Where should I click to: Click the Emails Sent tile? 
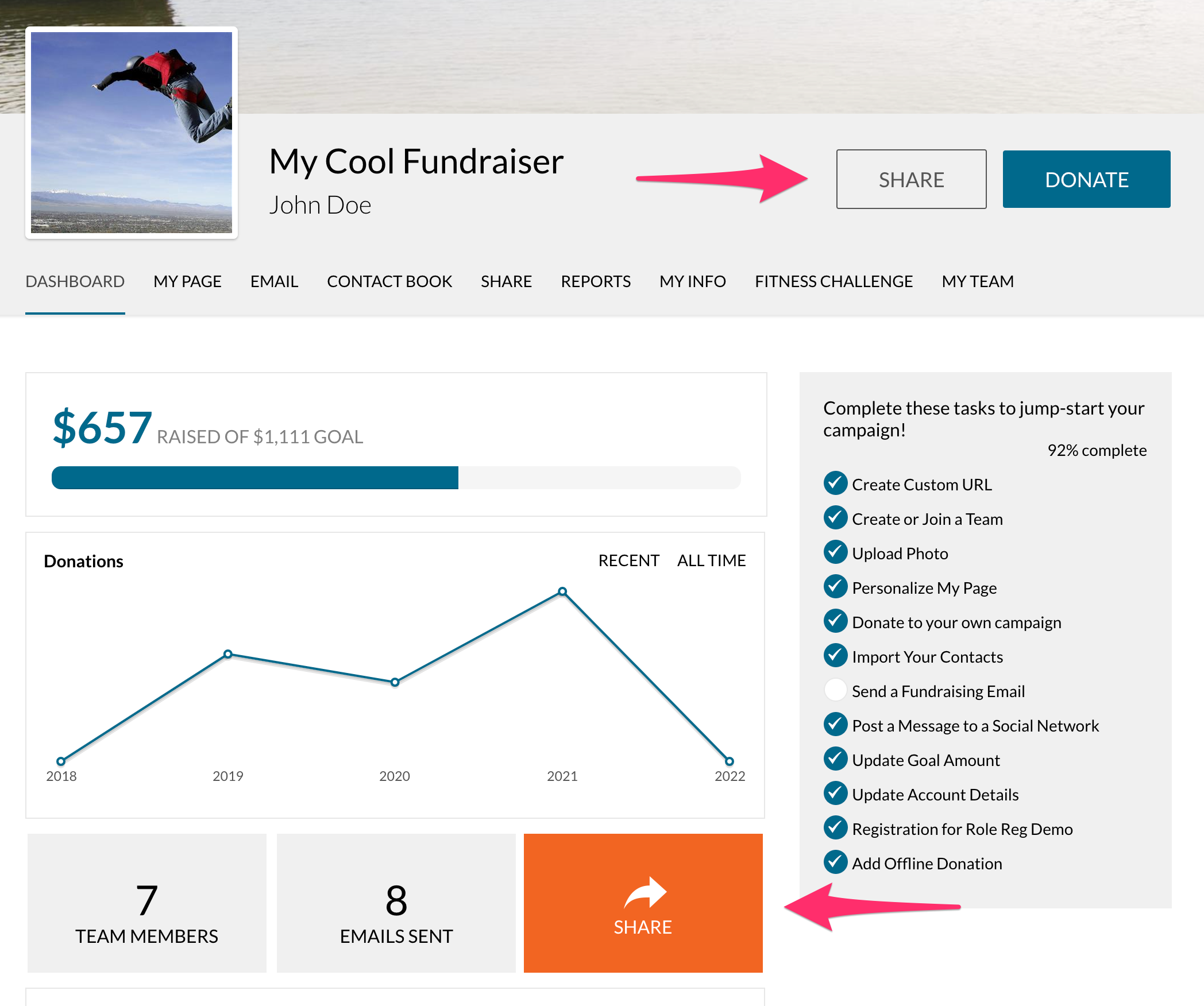click(396, 903)
